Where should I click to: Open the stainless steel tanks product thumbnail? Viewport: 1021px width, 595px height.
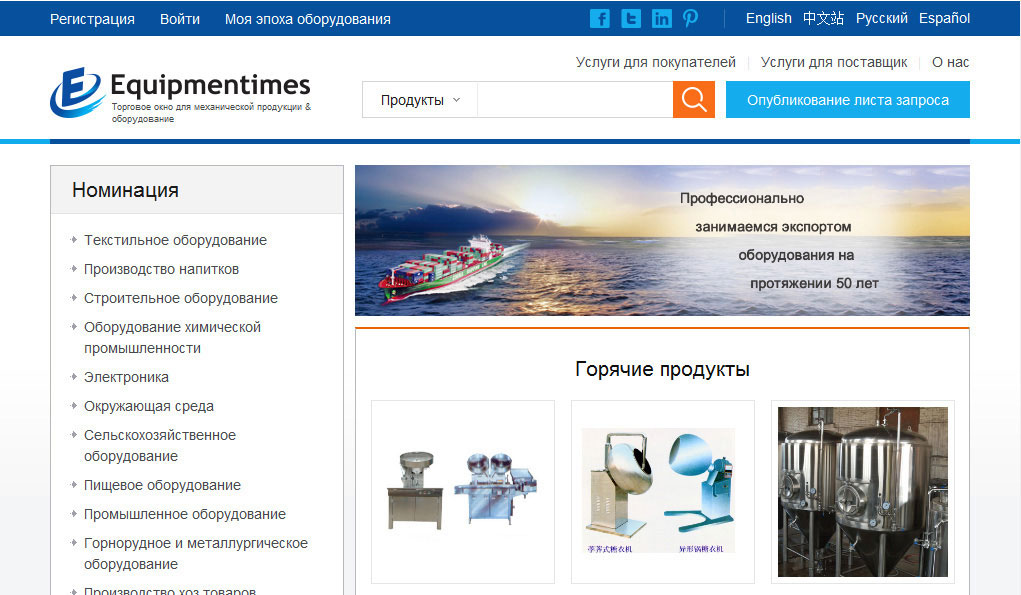click(862, 491)
